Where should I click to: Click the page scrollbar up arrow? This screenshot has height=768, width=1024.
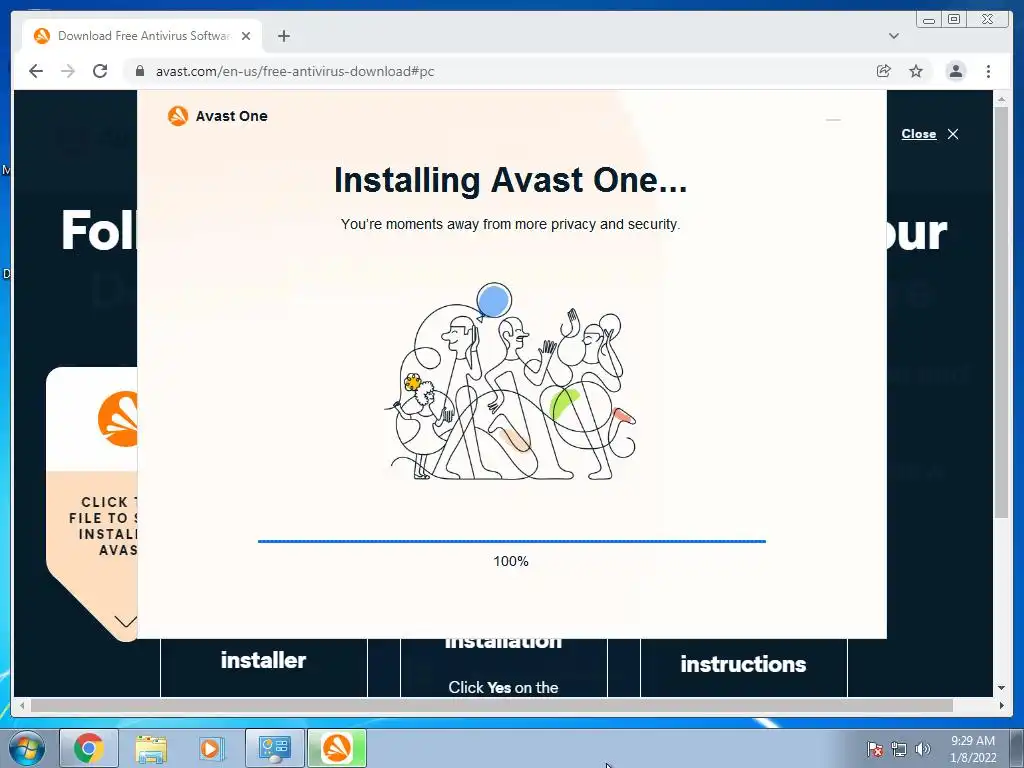(x=1001, y=99)
